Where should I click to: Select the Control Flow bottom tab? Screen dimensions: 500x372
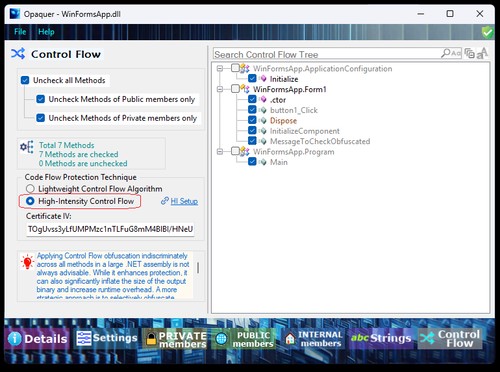click(451, 339)
